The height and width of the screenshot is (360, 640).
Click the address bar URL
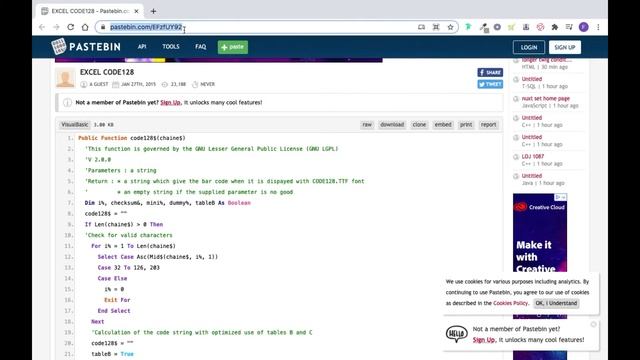click(x=146, y=27)
